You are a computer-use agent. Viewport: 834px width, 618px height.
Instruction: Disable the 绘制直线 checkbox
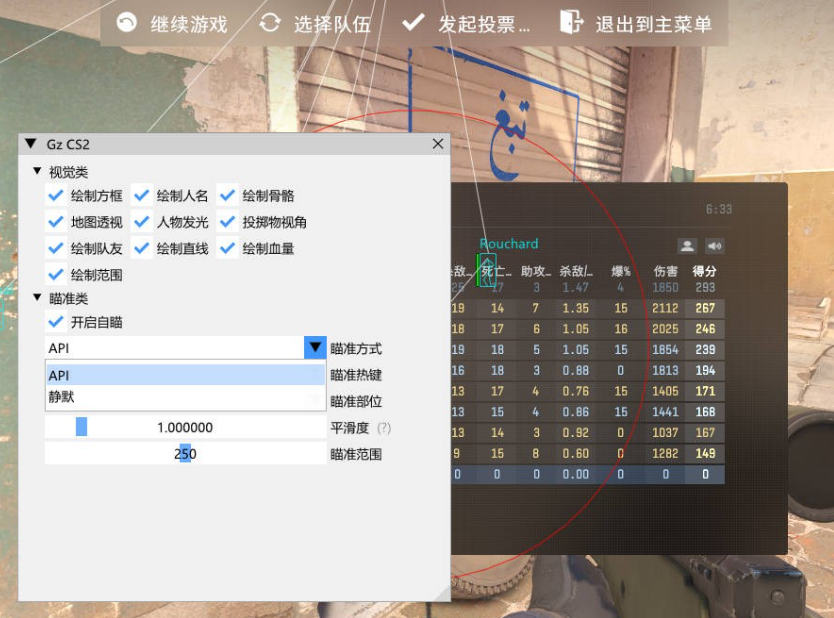[x=141, y=248]
